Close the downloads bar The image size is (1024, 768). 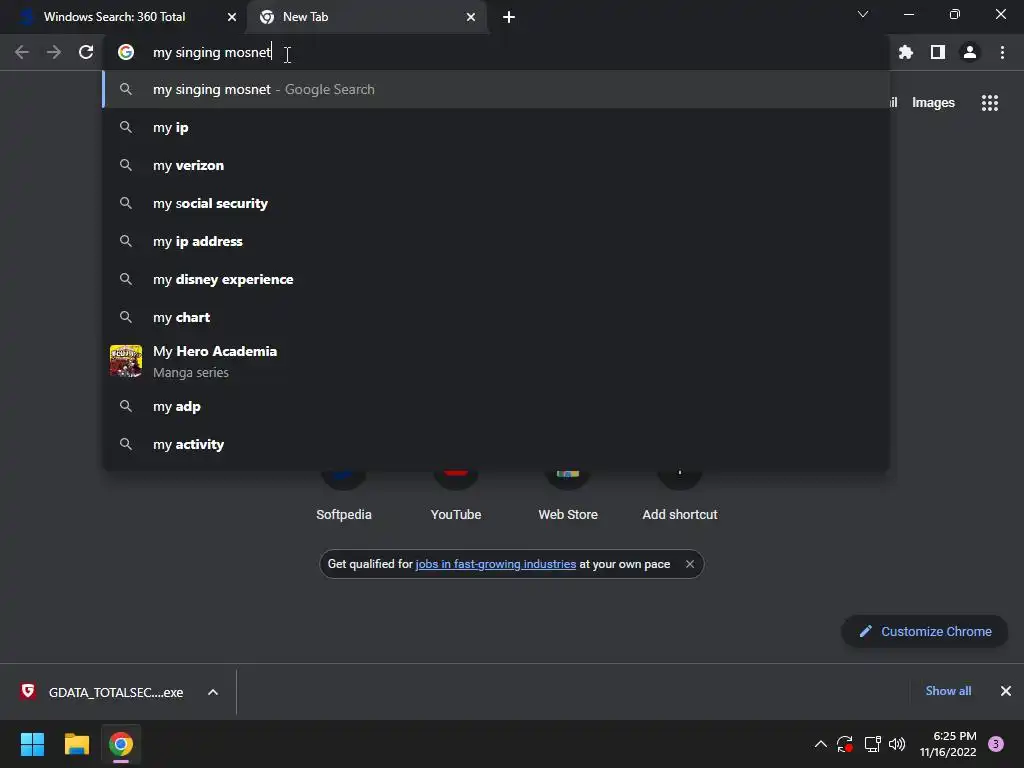click(1006, 691)
